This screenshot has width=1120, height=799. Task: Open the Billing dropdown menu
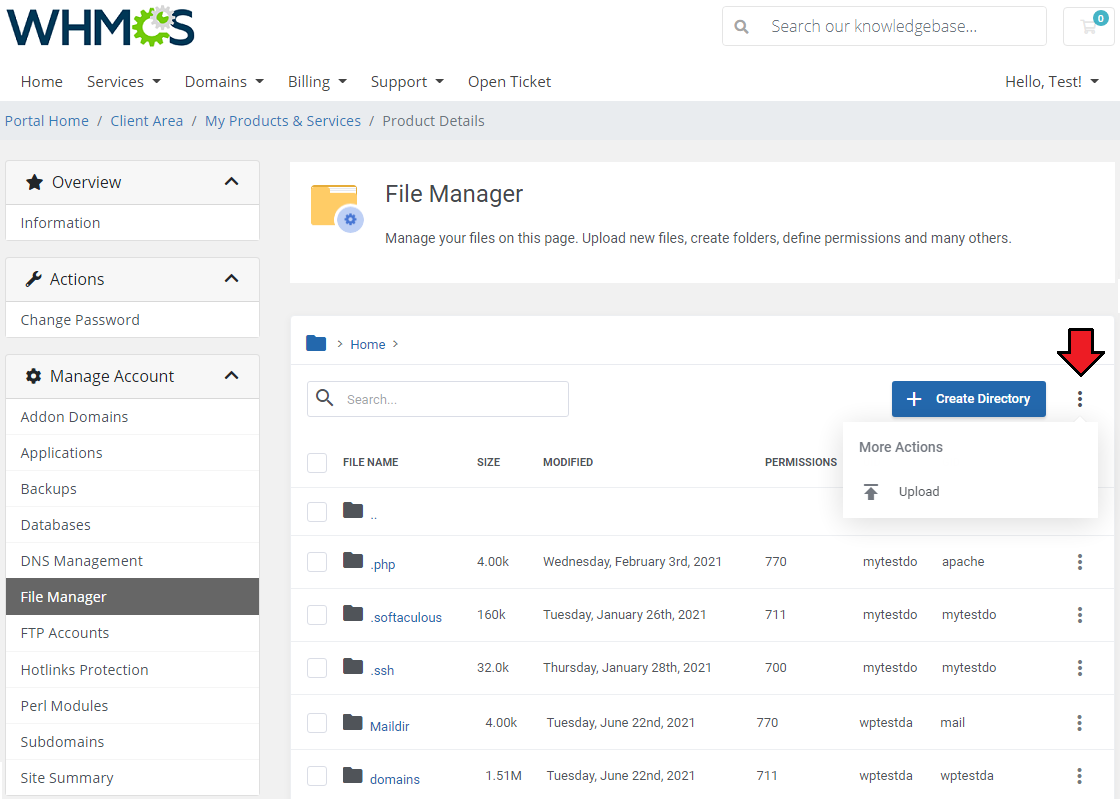pyautogui.click(x=317, y=82)
